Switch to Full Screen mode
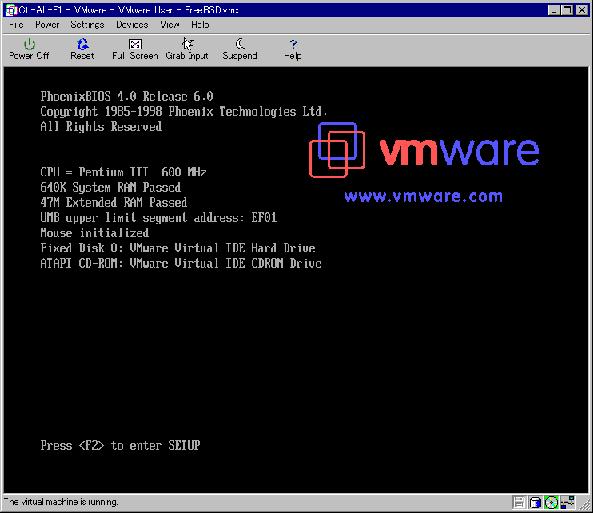Viewport: 593px width, 513px height. (x=135, y=49)
